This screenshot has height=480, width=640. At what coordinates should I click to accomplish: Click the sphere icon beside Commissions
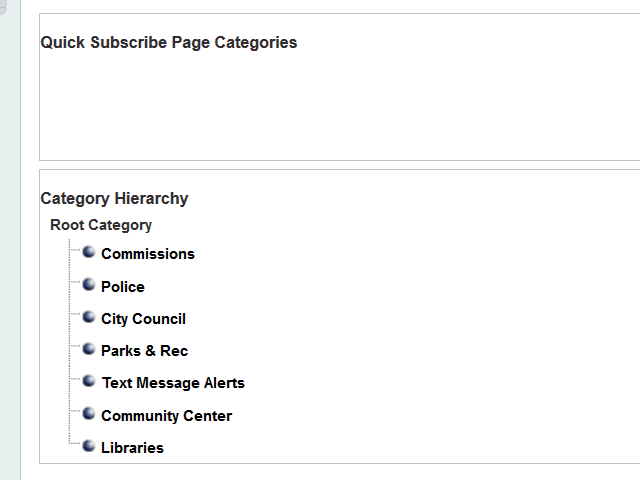(x=89, y=253)
